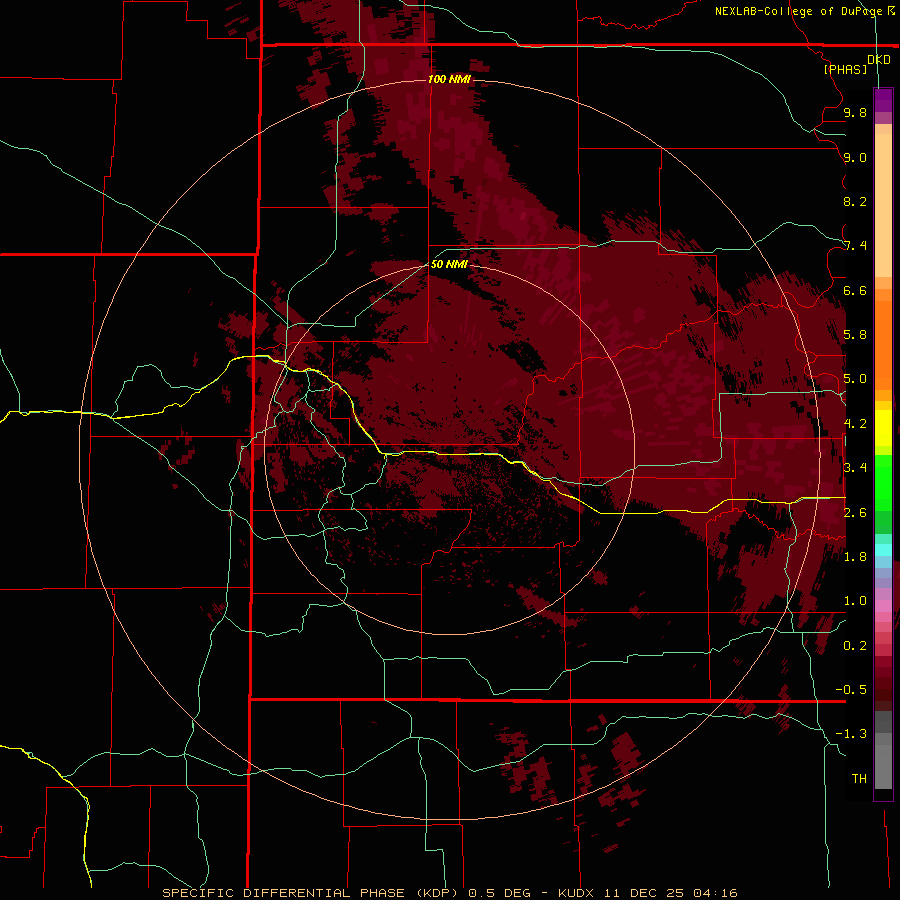The image size is (900, 900).
Task: Click the 7.4 value on the scale
Action: pos(855,246)
